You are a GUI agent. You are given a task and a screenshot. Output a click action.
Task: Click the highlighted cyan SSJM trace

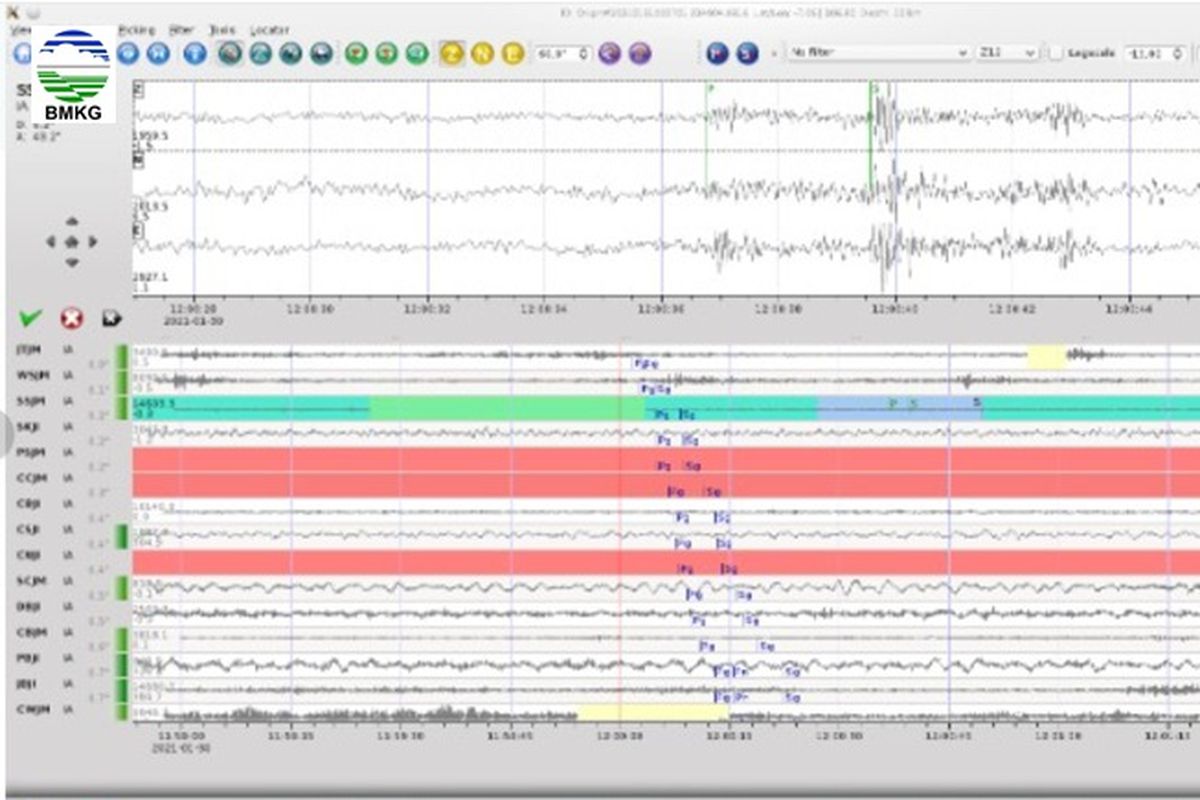point(665,408)
